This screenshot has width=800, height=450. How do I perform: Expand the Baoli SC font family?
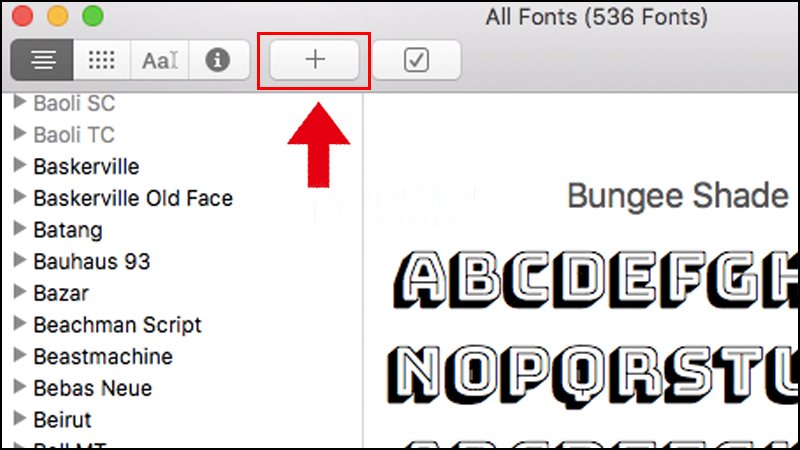(x=19, y=103)
